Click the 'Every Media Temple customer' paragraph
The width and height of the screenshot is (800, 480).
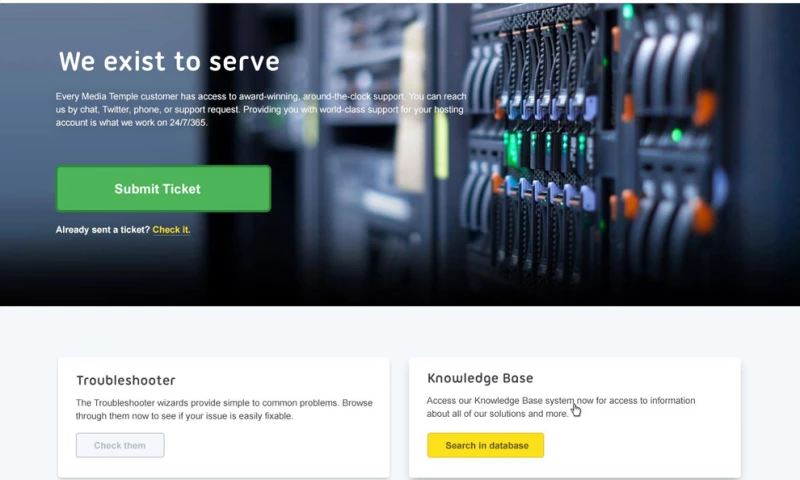[x=261, y=109]
